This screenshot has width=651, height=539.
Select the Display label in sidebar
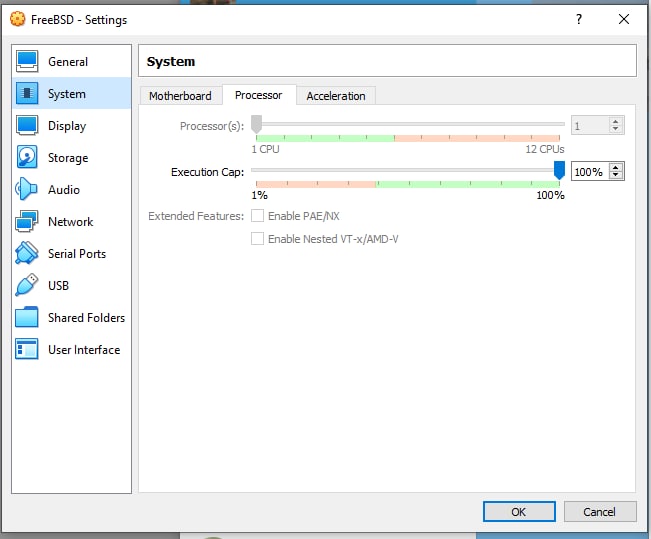pos(67,126)
